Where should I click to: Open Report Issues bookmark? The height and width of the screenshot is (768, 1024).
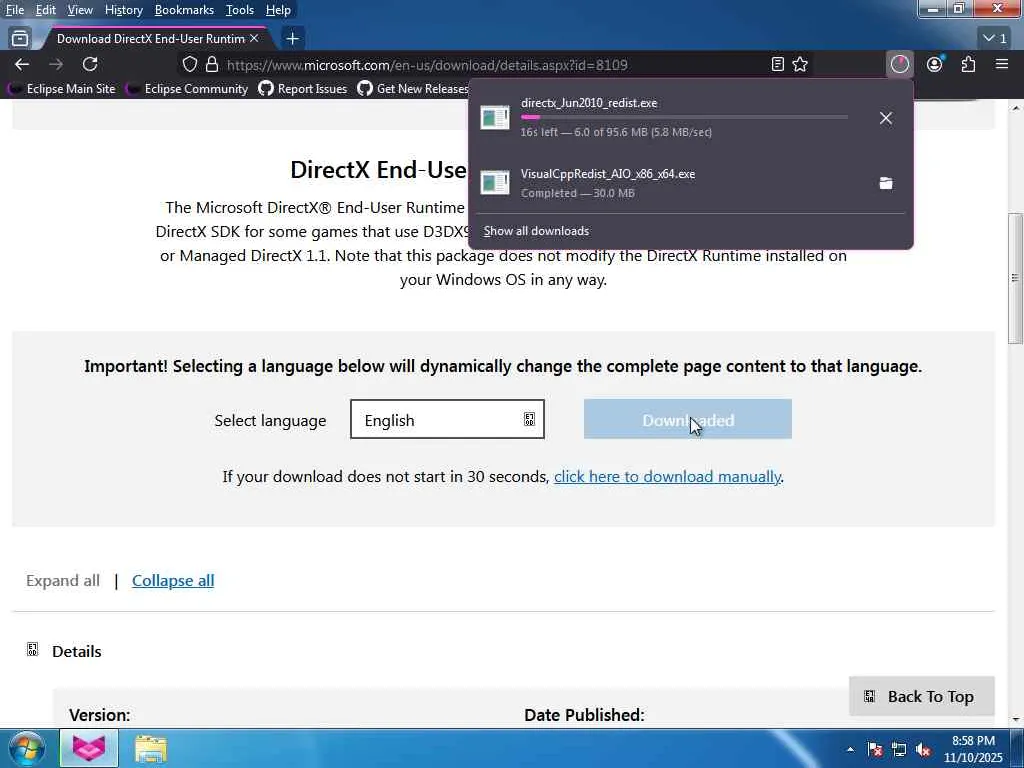[x=302, y=89]
